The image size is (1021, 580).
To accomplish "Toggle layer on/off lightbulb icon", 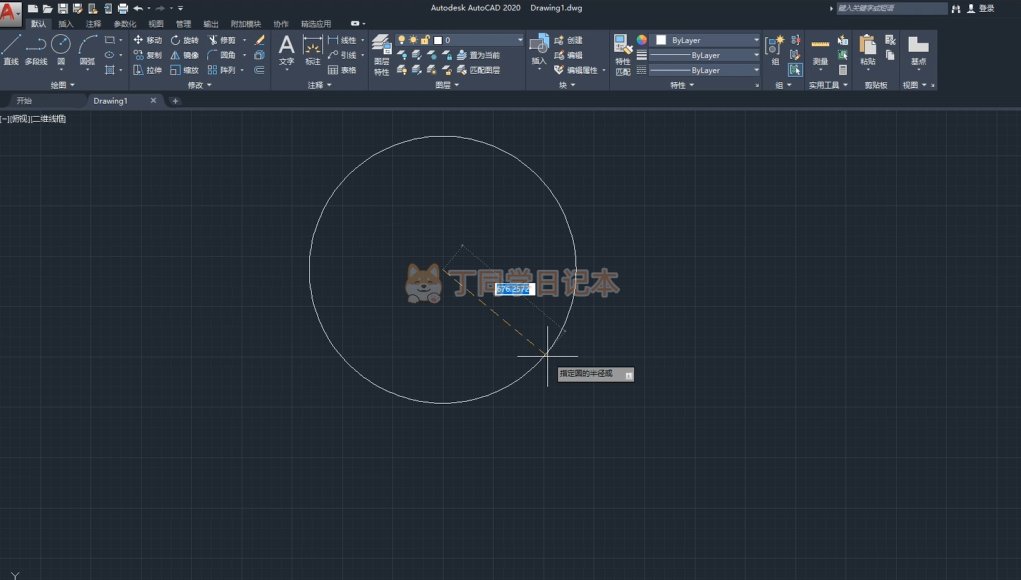I will pos(402,40).
